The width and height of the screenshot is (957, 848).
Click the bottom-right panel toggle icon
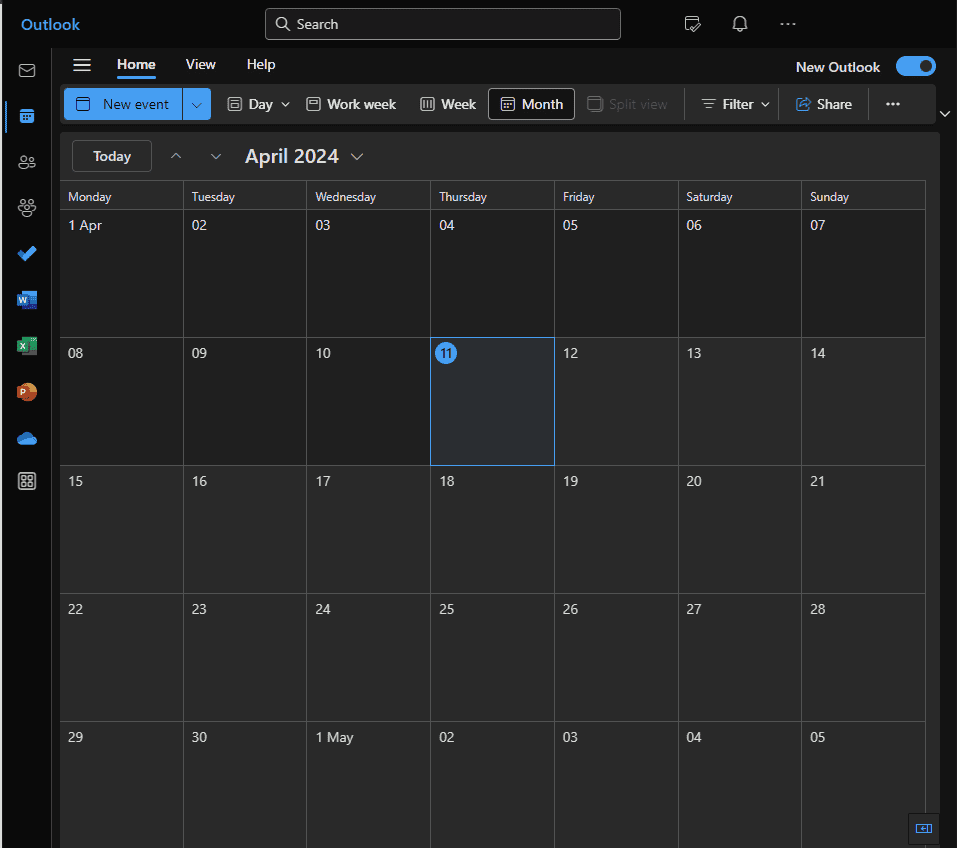(x=923, y=828)
